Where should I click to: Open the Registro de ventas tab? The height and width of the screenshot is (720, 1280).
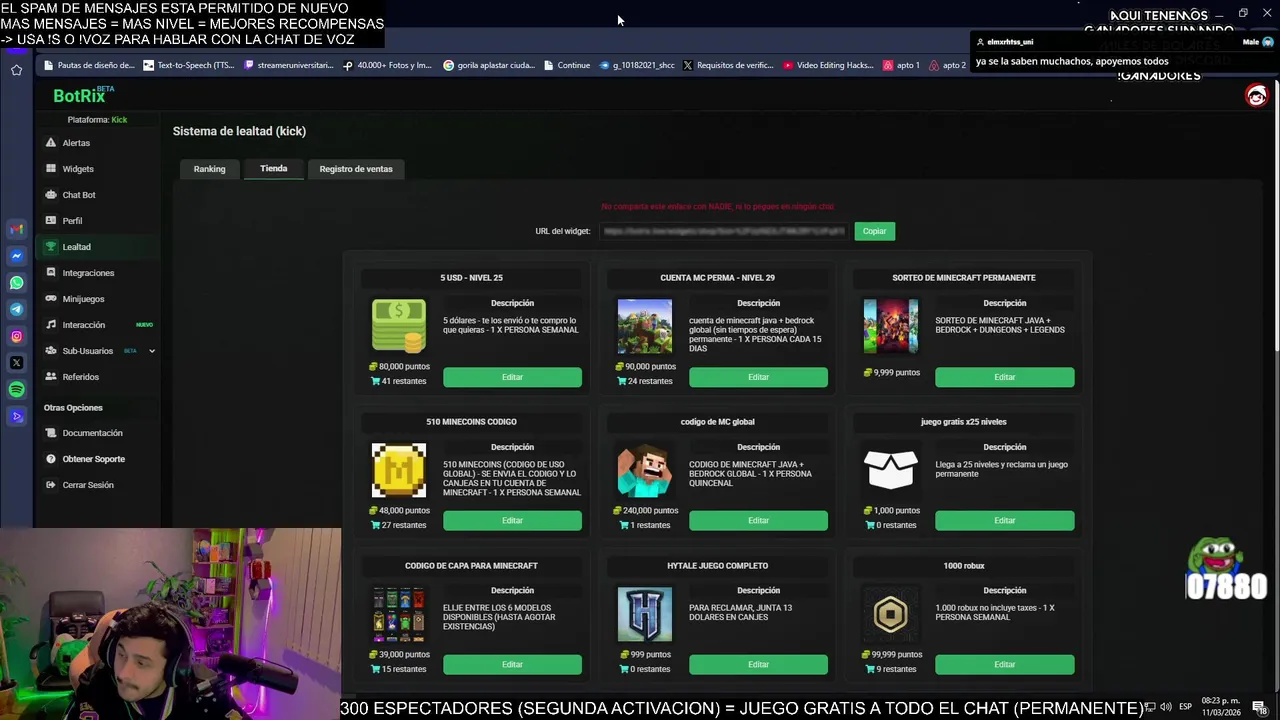tap(356, 169)
